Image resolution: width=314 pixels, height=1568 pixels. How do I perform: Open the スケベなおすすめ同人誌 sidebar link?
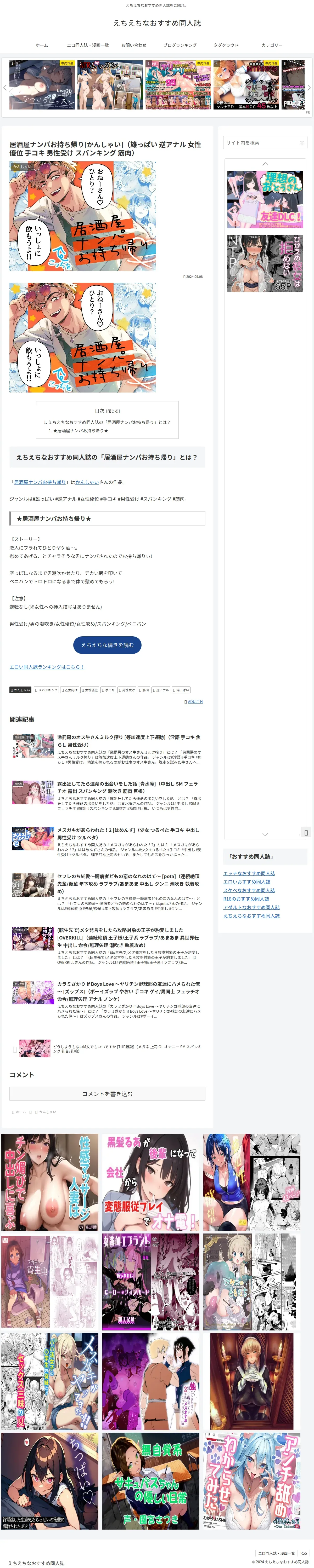[249, 891]
